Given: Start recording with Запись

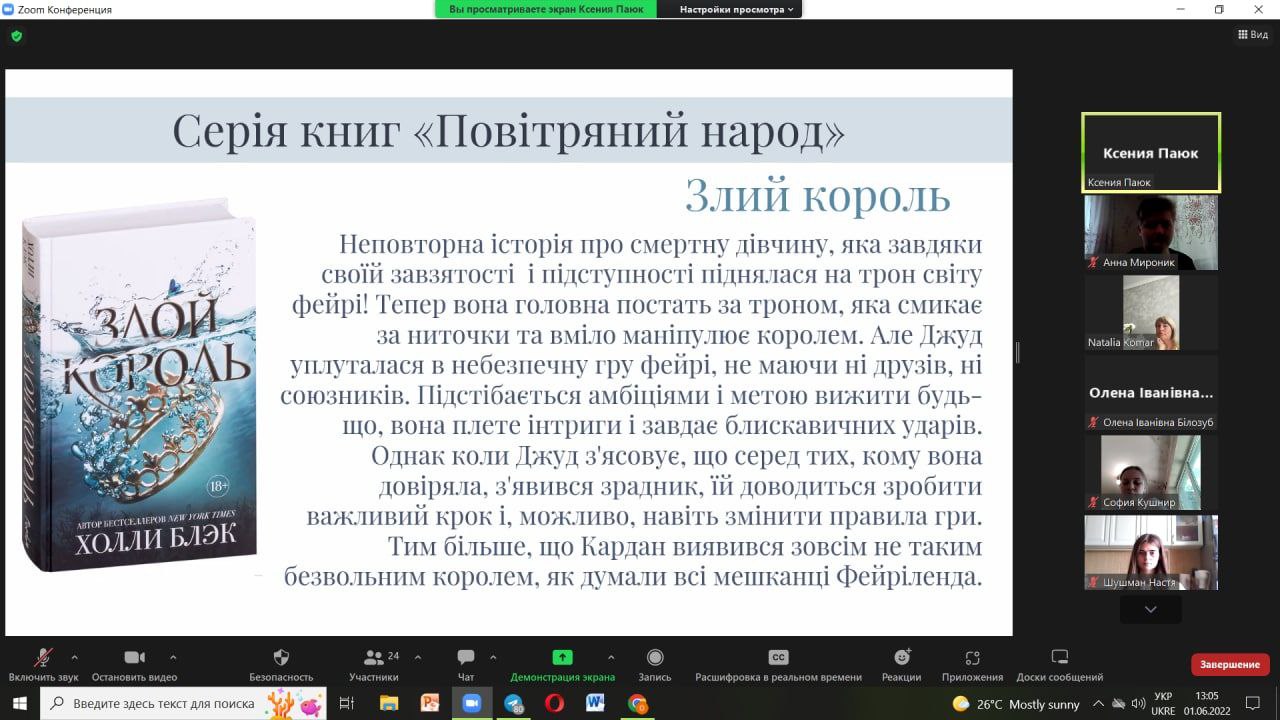Looking at the screenshot, I should pos(655,664).
